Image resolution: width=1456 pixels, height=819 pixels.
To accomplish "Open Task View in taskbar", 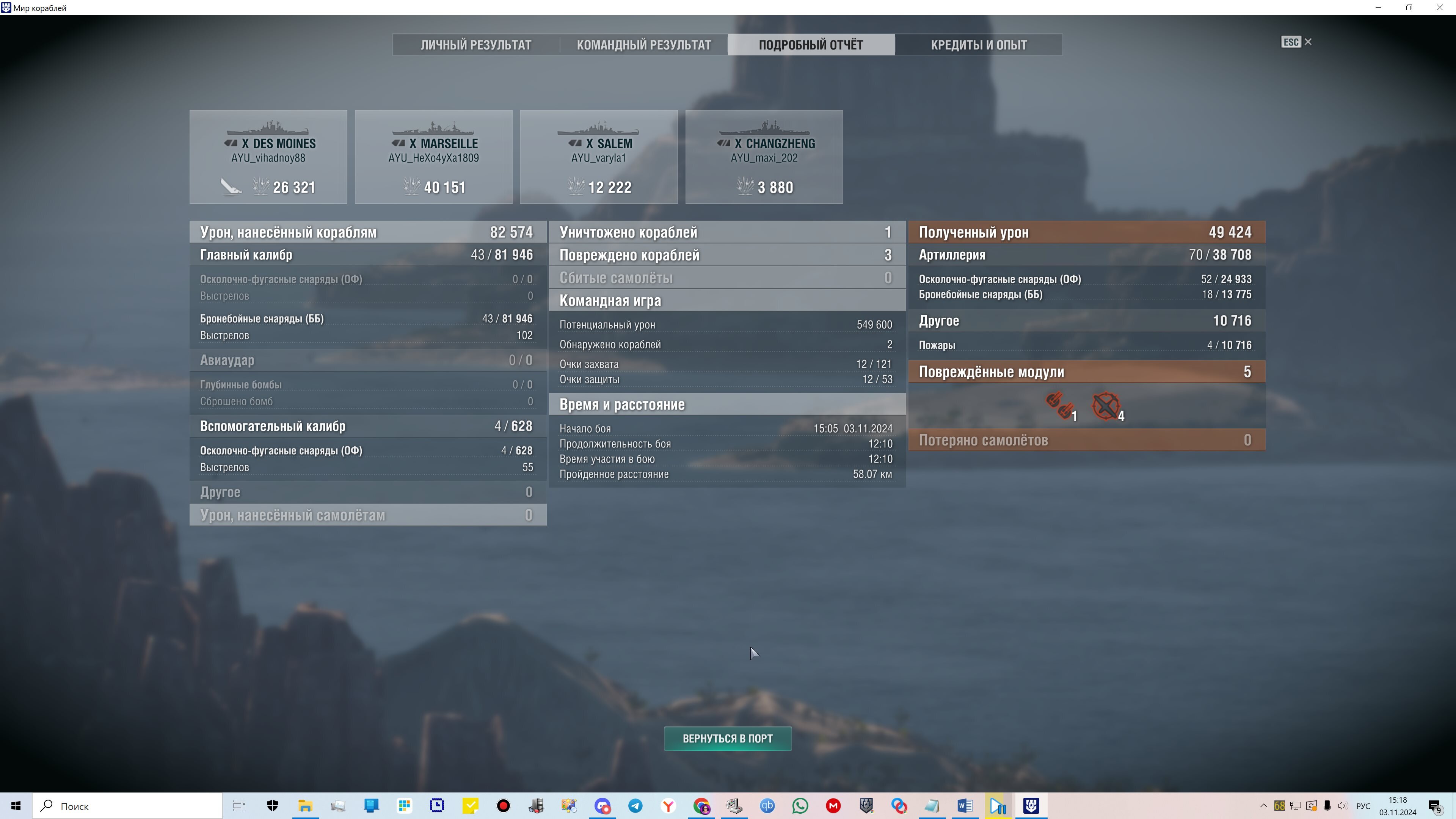I will coord(239,806).
